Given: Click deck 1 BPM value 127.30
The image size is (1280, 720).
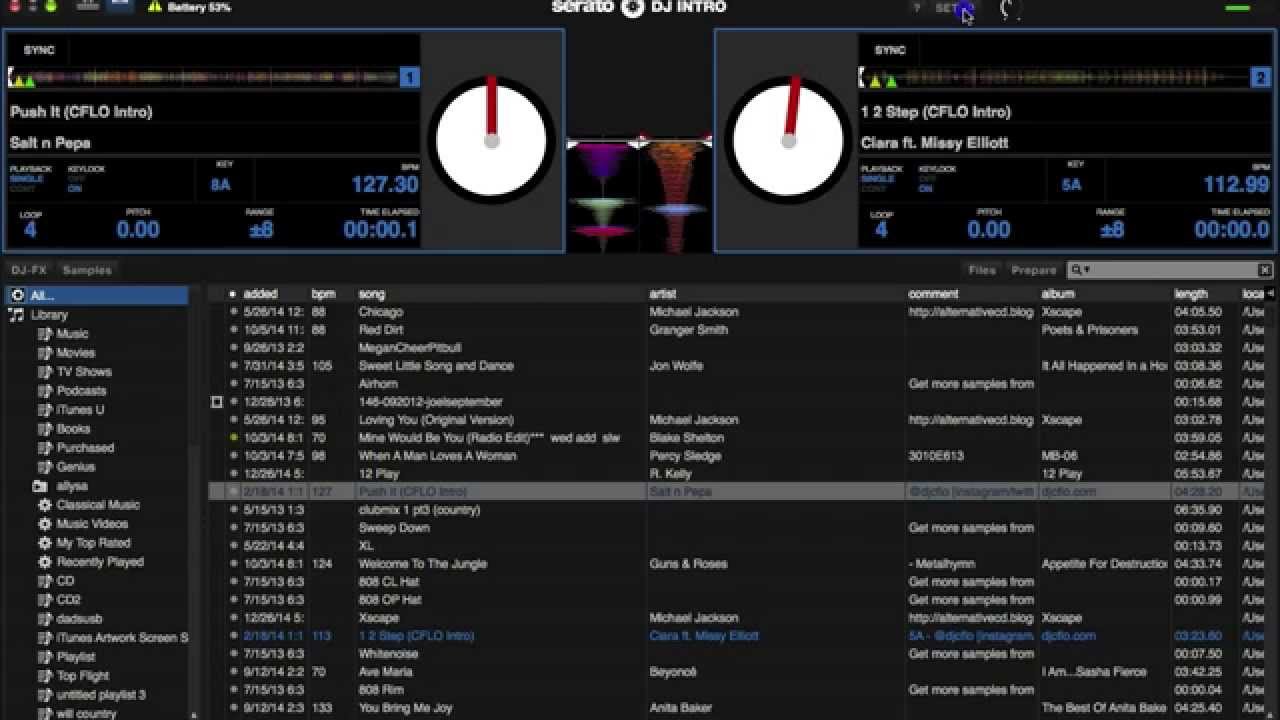Looking at the screenshot, I should pos(385,184).
